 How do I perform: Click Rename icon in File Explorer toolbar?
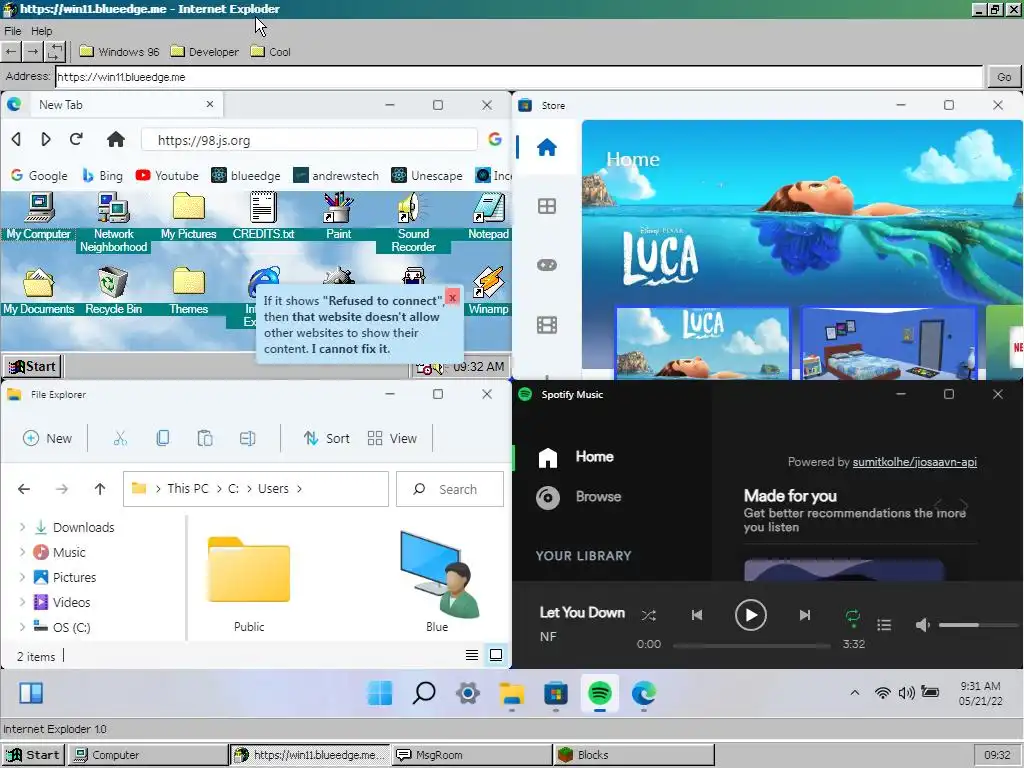(248, 438)
